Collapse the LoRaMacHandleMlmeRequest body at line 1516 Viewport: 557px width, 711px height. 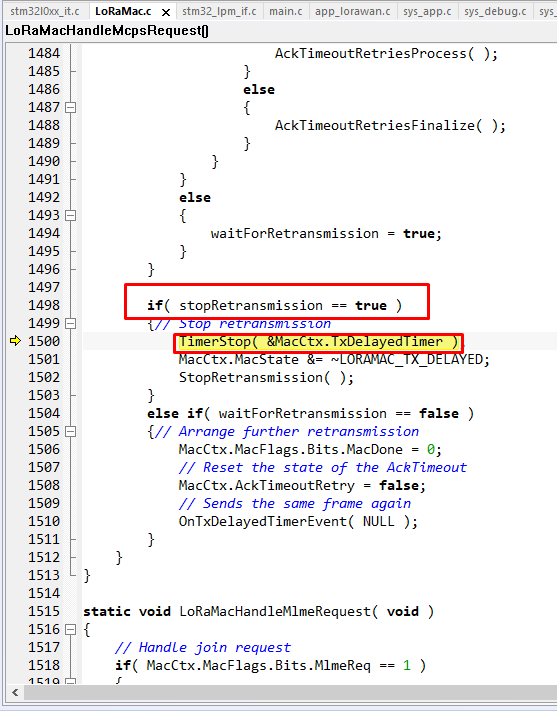pos(70,629)
